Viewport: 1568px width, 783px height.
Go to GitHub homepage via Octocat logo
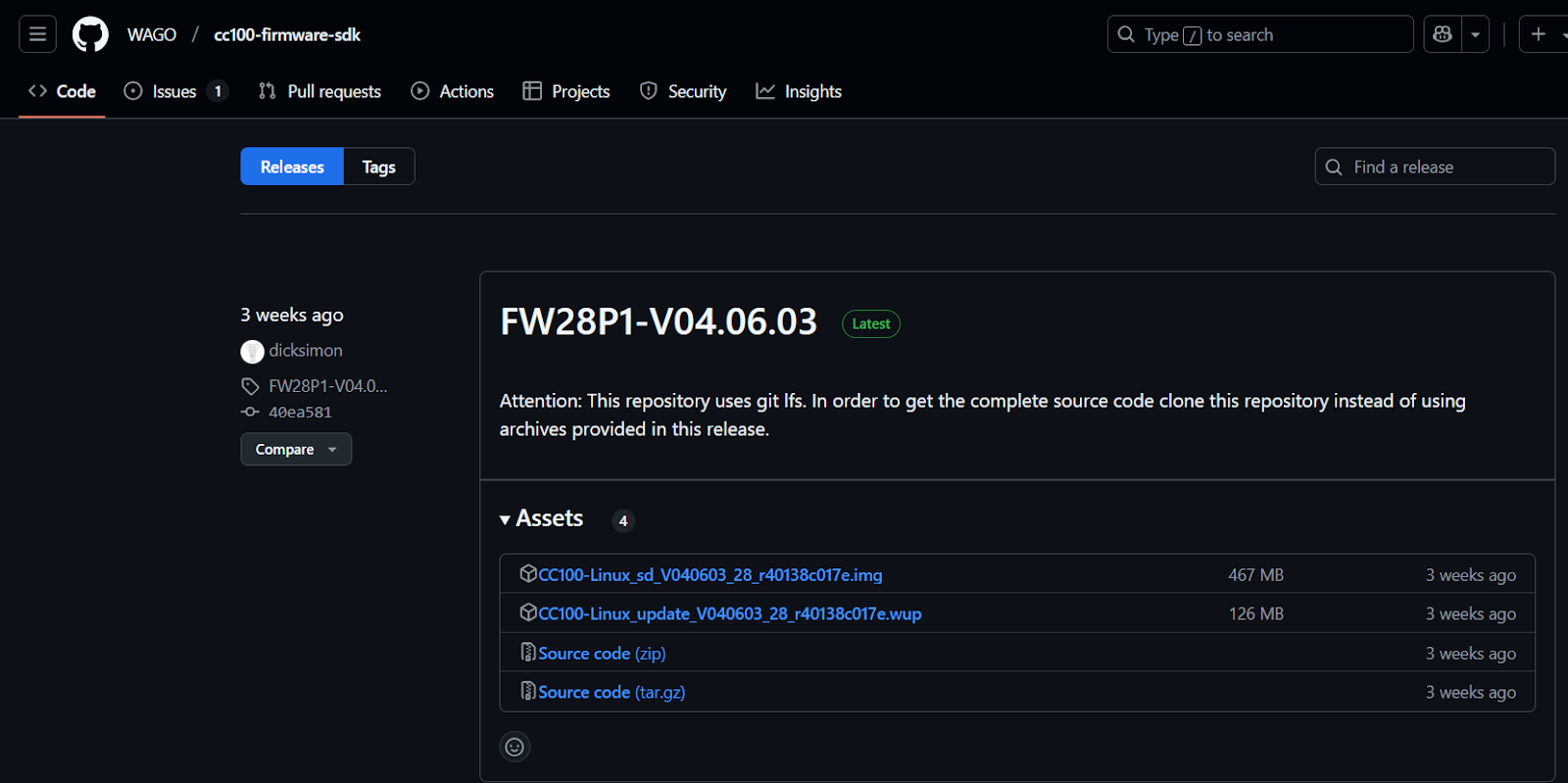tap(90, 34)
